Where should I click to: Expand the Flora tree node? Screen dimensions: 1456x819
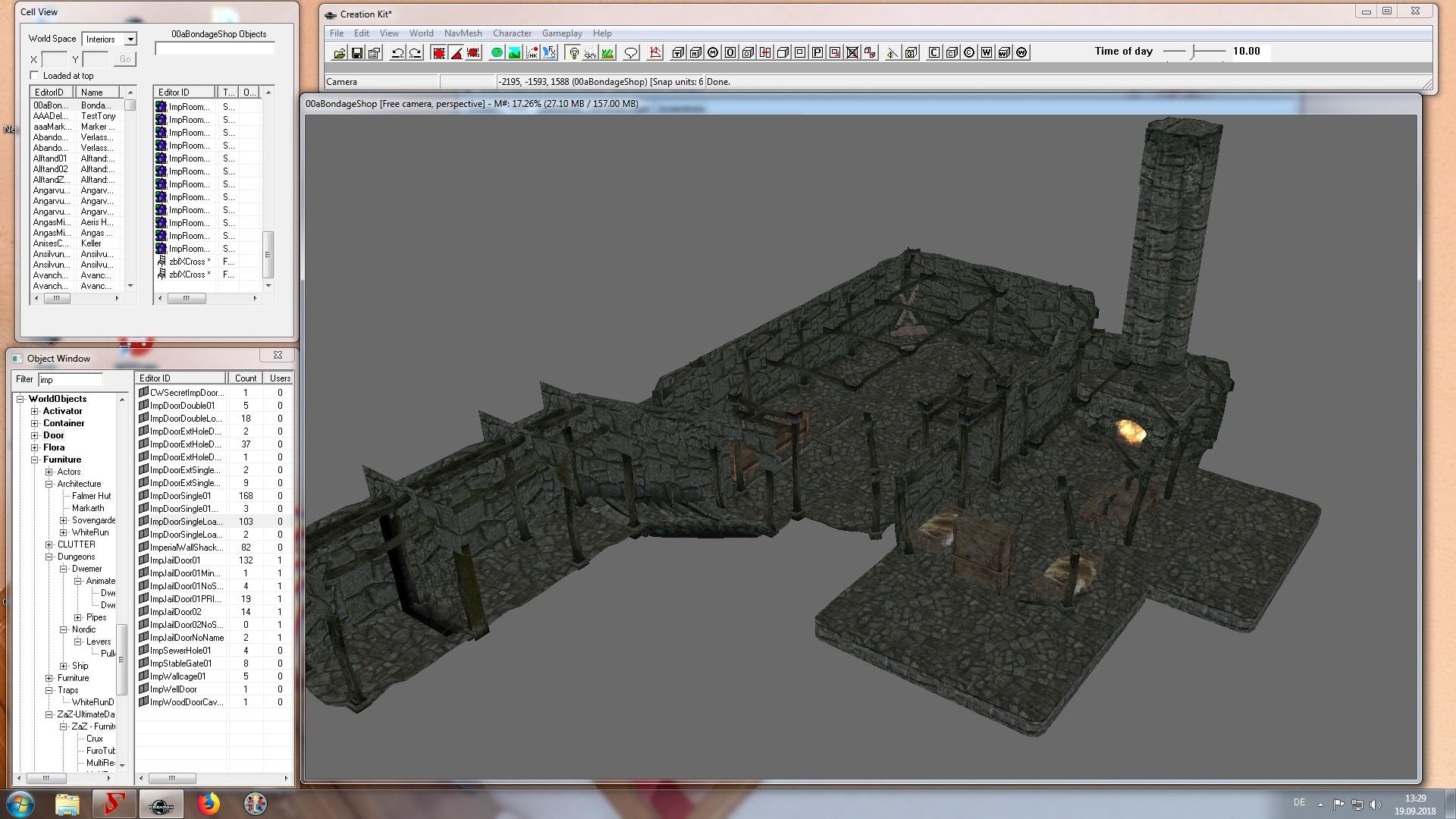[35, 447]
